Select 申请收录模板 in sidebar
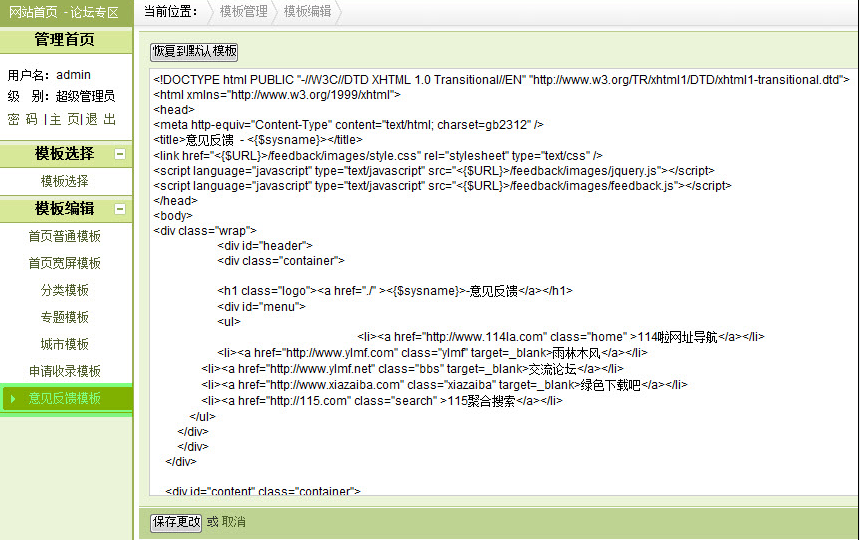 [x=65, y=371]
